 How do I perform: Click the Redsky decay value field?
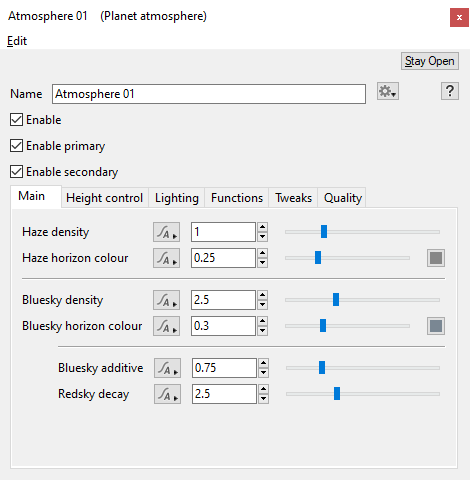(224, 394)
